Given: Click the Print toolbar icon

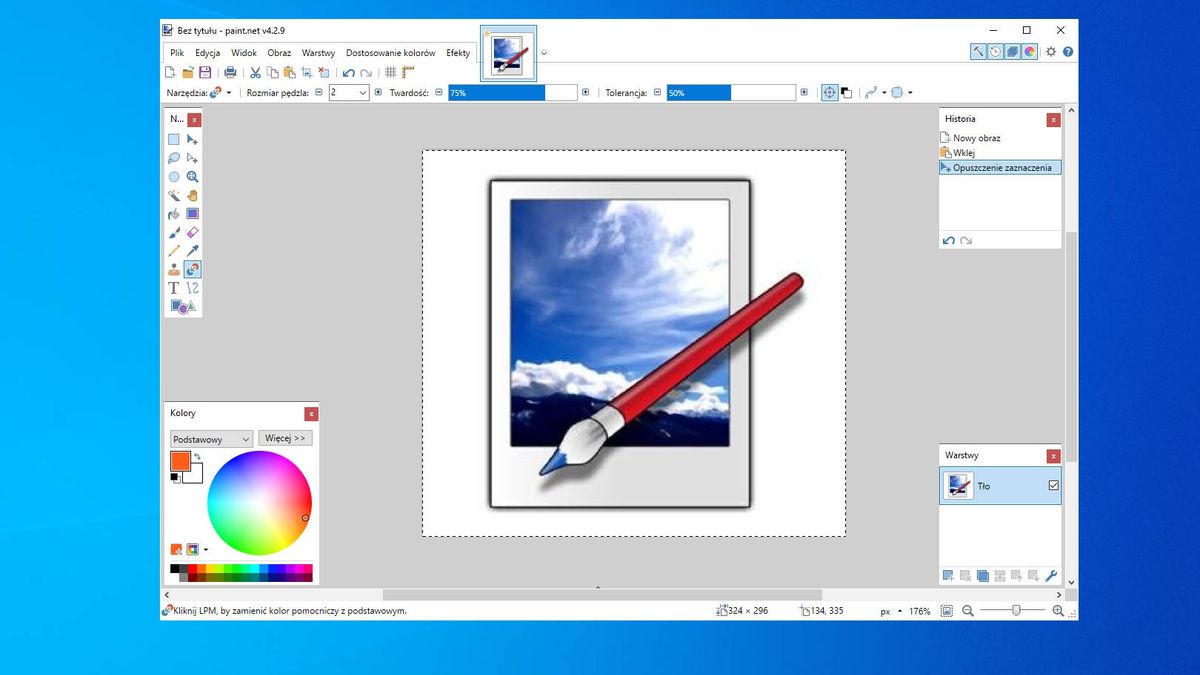Looking at the screenshot, I should pyautogui.click(x=230, y=72).
